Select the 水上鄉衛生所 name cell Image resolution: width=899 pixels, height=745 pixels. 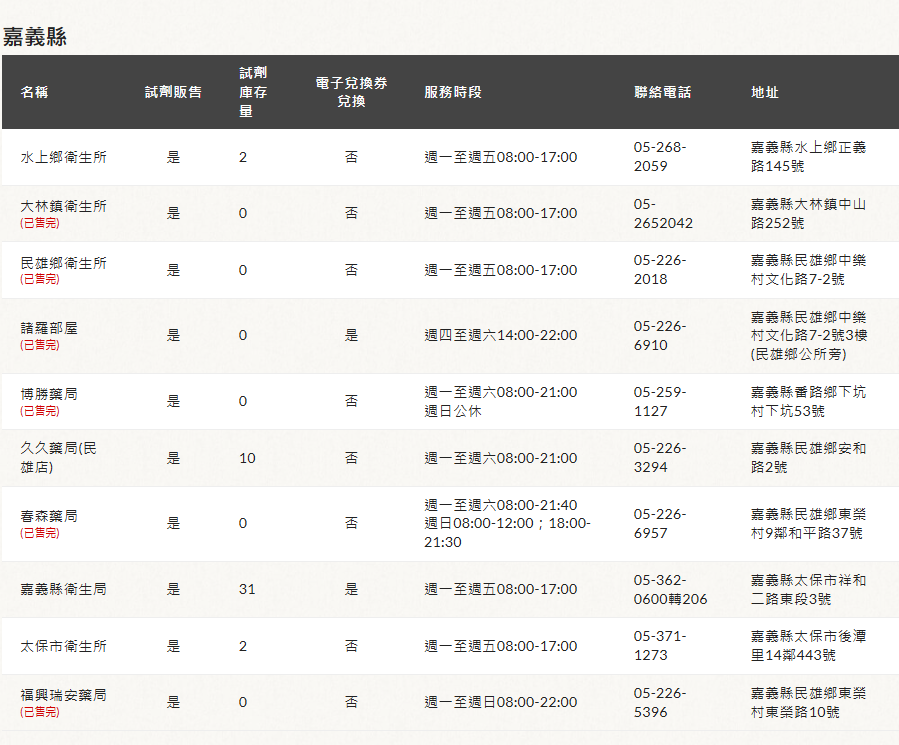click(x=64, y=157)
